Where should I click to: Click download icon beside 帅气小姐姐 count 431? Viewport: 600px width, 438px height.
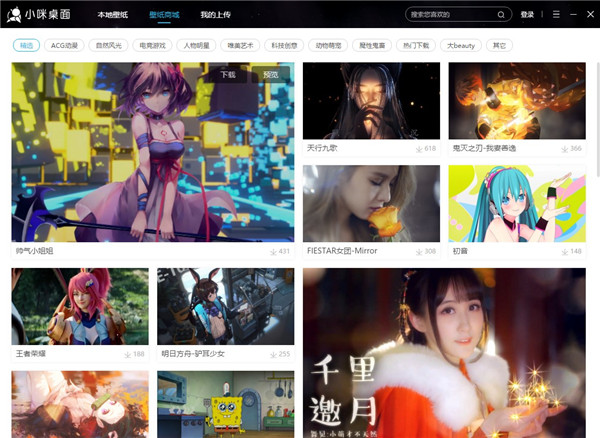[x=273, y=252]
